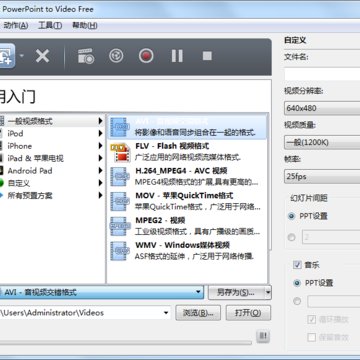Select the custom music file radio
This screenshot has width=360, height=360.
pos(297,301)
